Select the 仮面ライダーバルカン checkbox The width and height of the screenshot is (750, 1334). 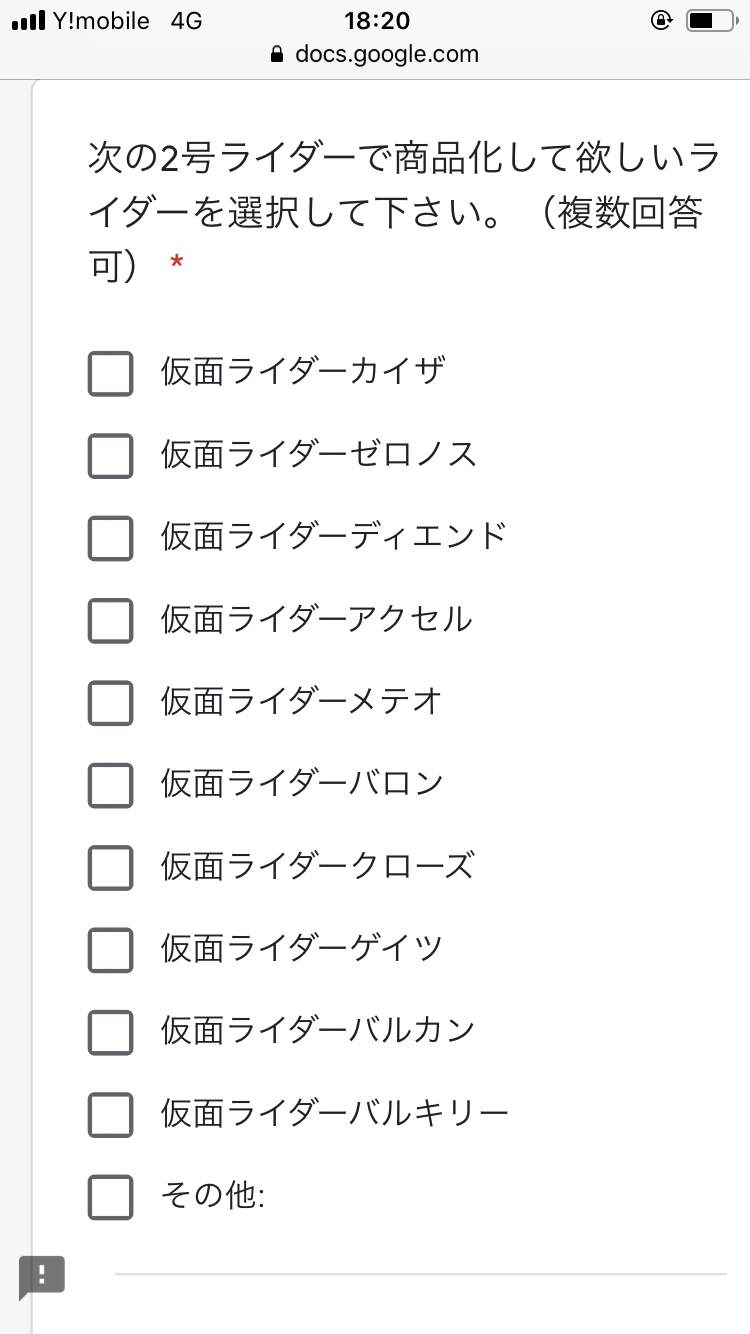point(110,1031)
